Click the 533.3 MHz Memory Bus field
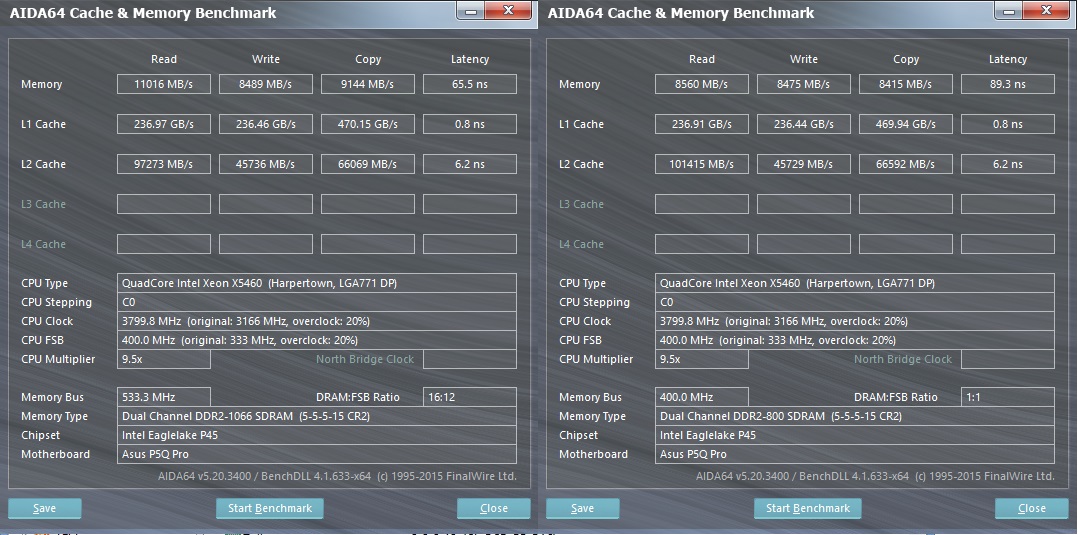The image size is (1078, 535). click(164, 397)
